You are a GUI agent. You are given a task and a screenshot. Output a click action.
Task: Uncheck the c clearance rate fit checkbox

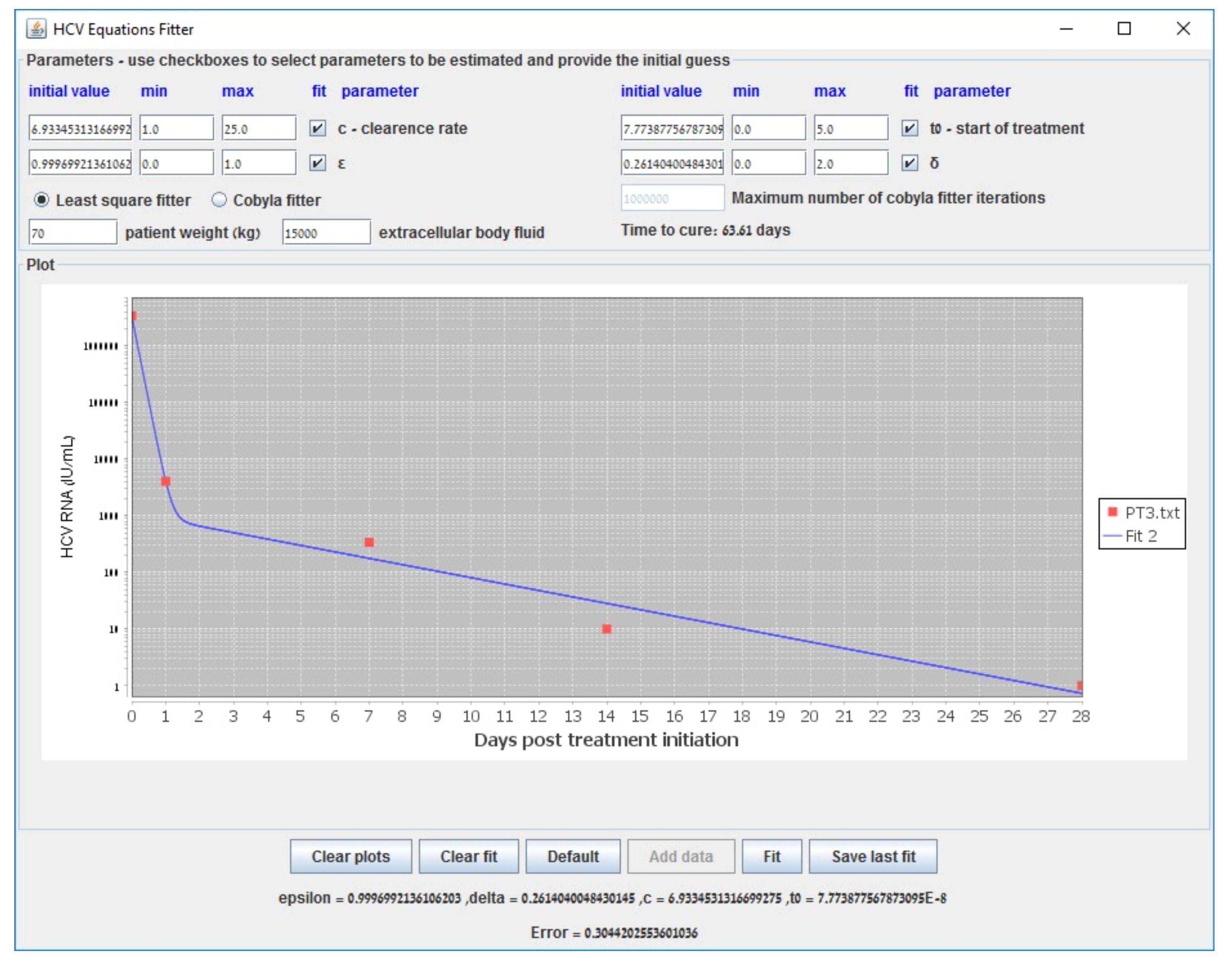[x=318, y=129]
